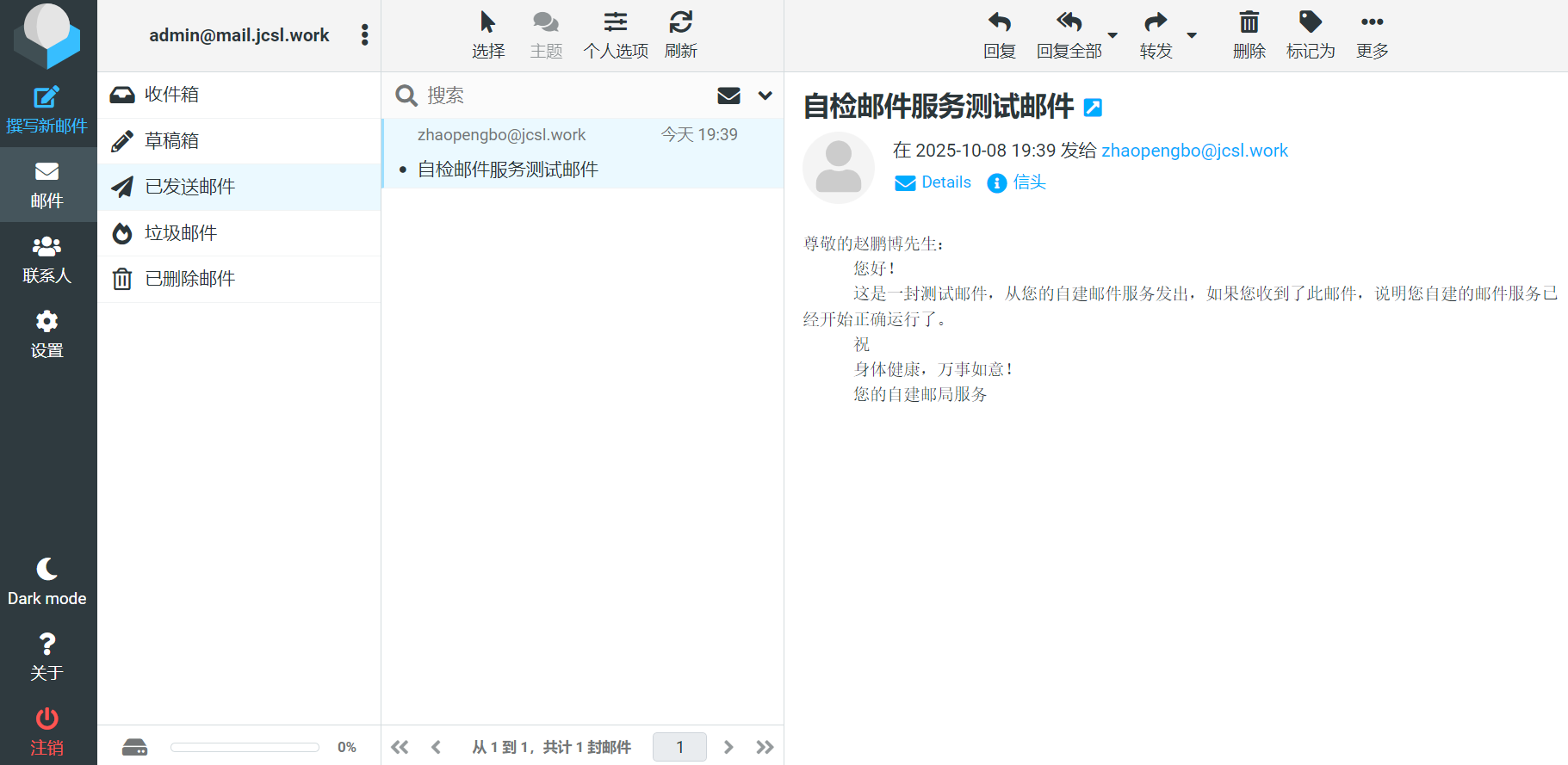Open the Contacts section

46,259
